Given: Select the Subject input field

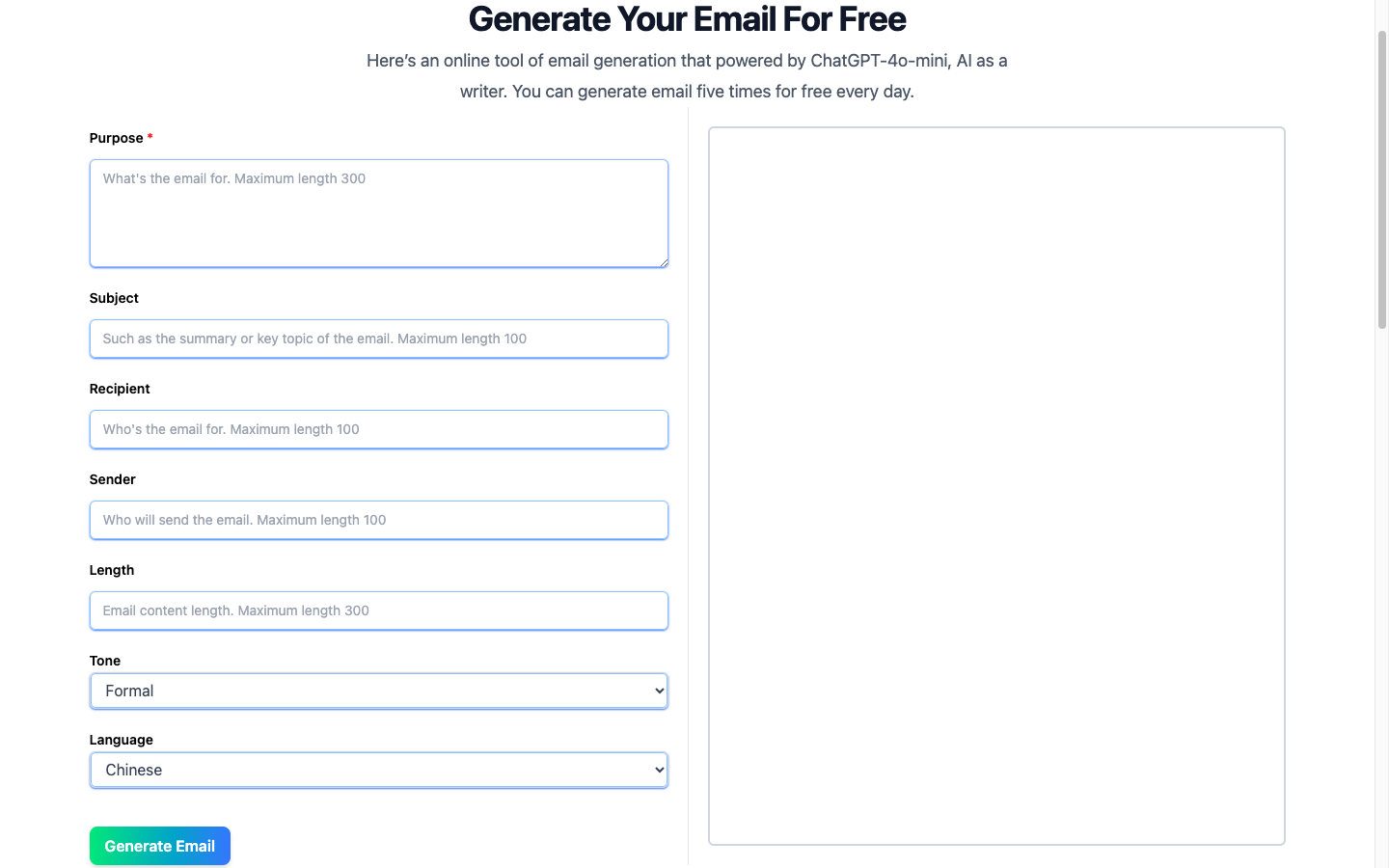Looking at the screenshot, I should pyautogui.click(x=378, y=339).
